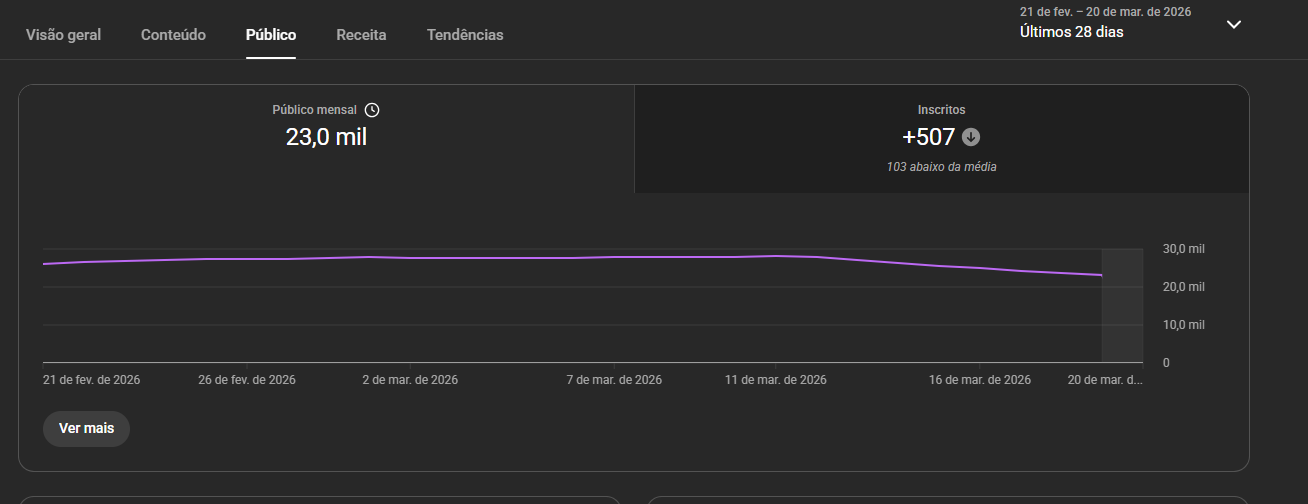
Task: Open the Visão geral tab
Action: pyautogui.click(x=63, y=35)
